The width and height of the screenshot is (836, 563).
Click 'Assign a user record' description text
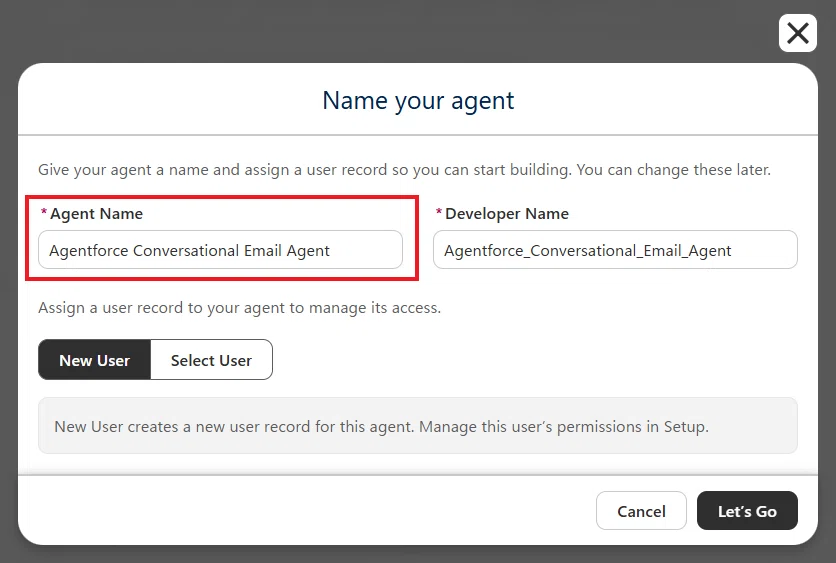click(239, 308)
